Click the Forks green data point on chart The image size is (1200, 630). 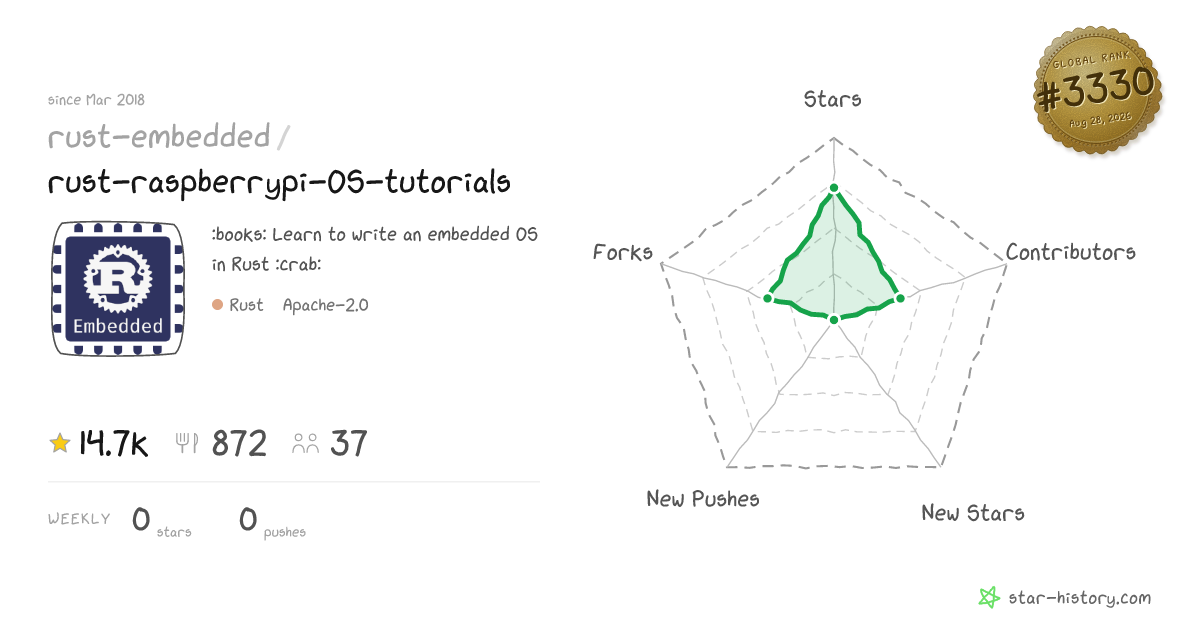768,298
